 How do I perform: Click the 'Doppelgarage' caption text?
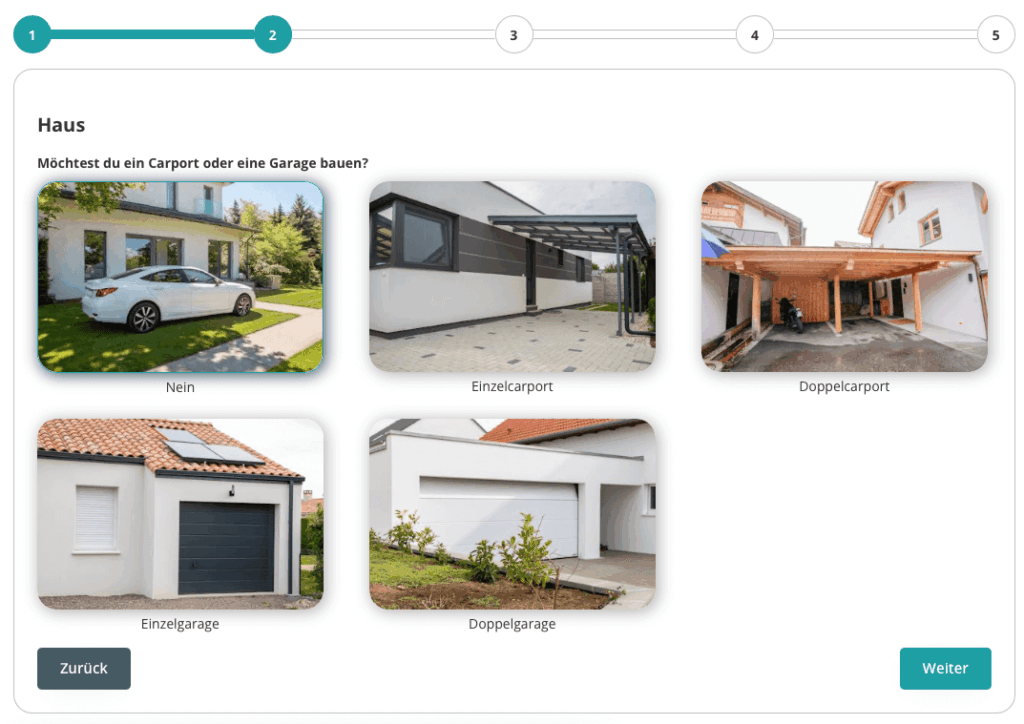512,624
